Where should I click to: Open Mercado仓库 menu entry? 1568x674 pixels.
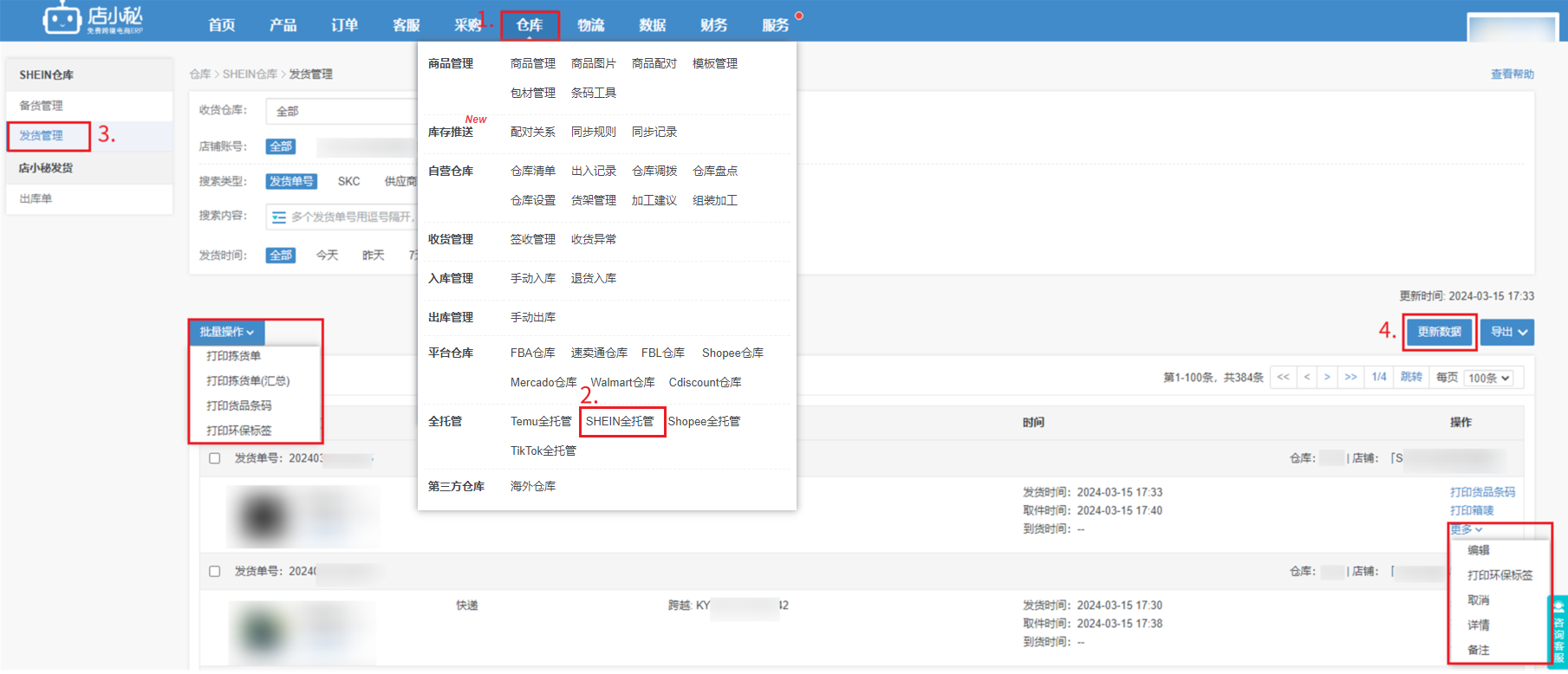(543, 382)
